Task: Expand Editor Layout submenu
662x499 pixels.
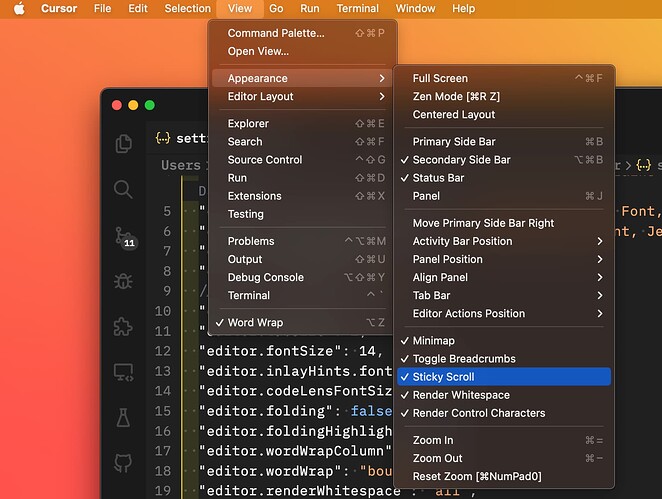Action: pos(302,96)
